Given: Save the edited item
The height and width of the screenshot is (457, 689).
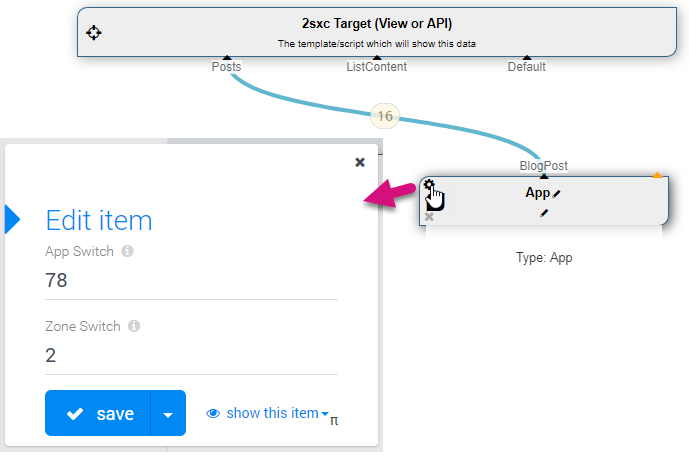Looking at the screenshot, I should pos(98,413).
